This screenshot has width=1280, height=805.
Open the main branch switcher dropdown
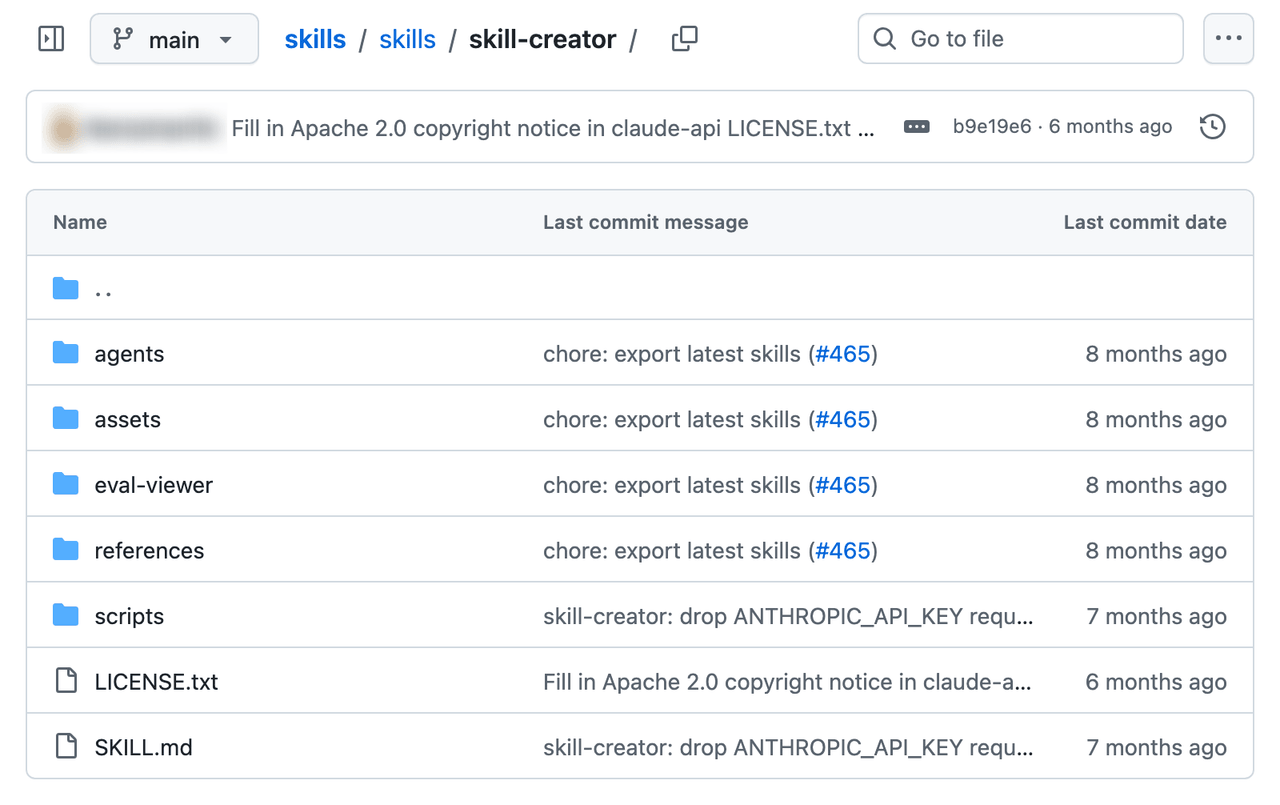pyautogui.click(x=174, y=39)
